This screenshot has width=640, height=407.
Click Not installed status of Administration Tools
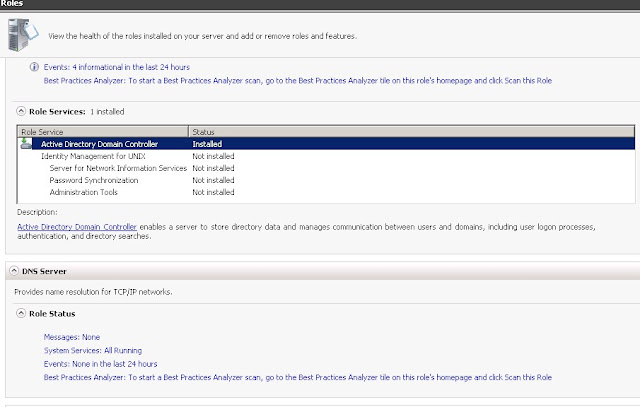[x=213, y=192]
